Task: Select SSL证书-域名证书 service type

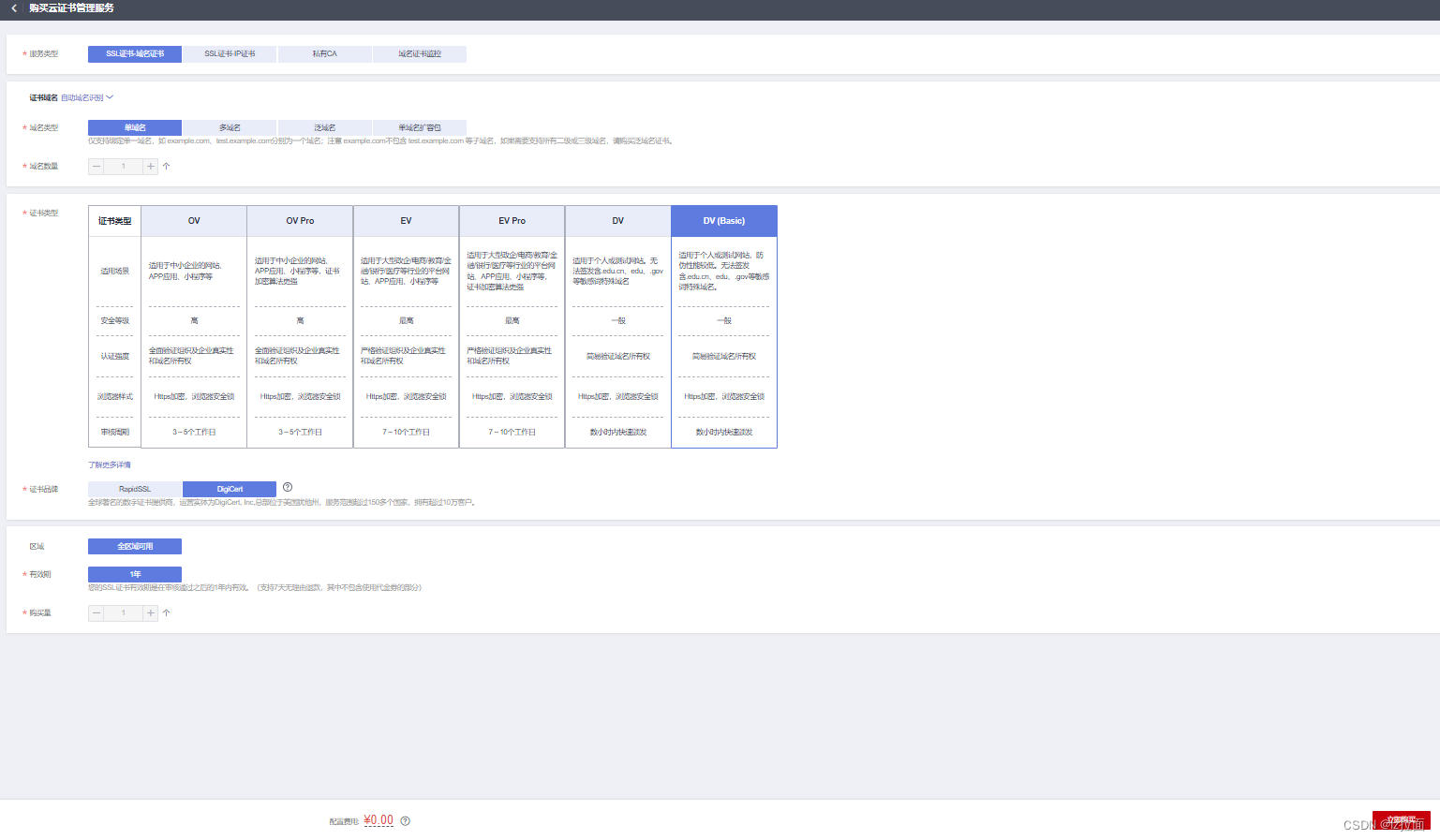Action: click(135, 54)
